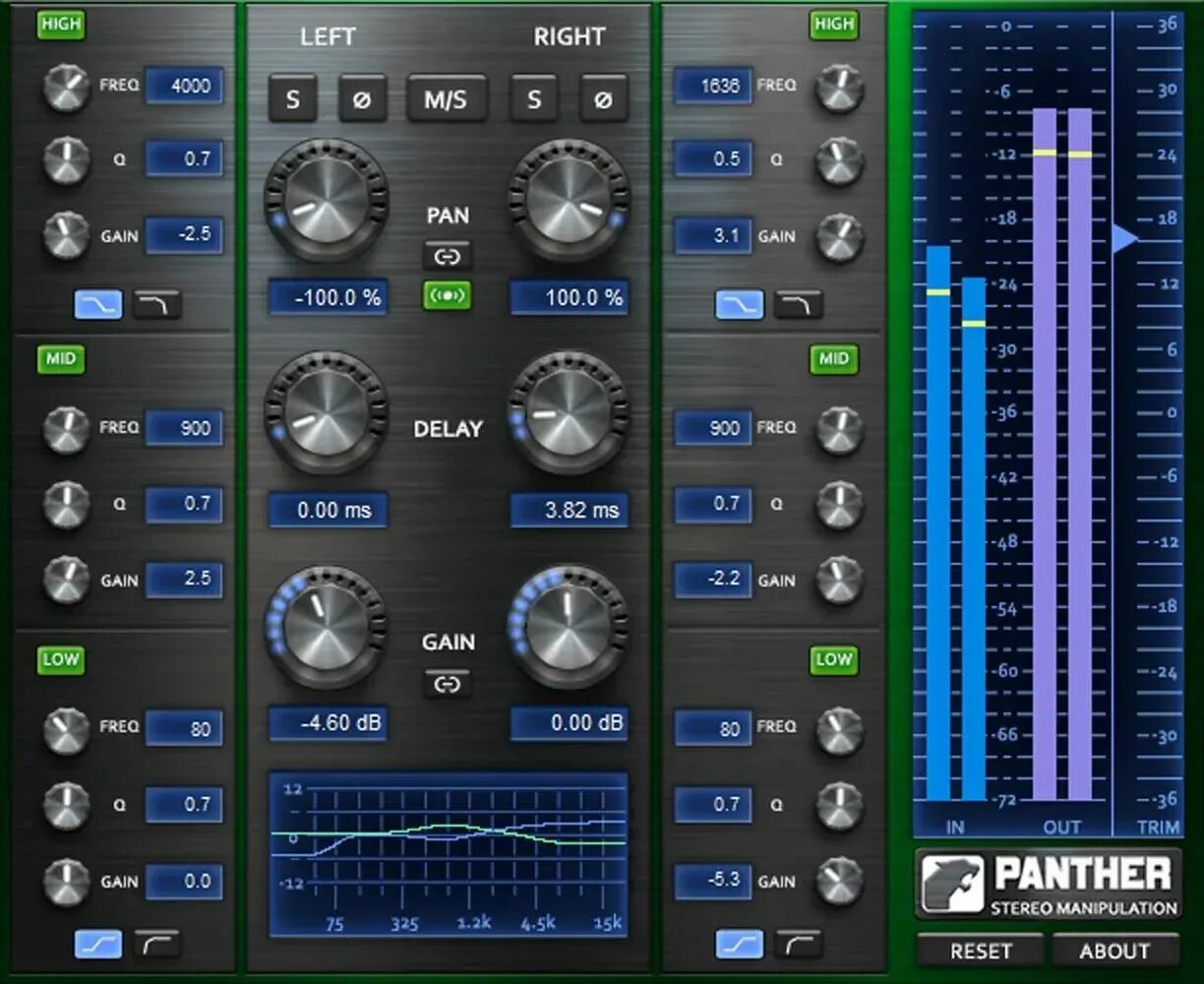Click the right HIGH Q knob
Screen dimensions: 1204x984
coord(839,159)
